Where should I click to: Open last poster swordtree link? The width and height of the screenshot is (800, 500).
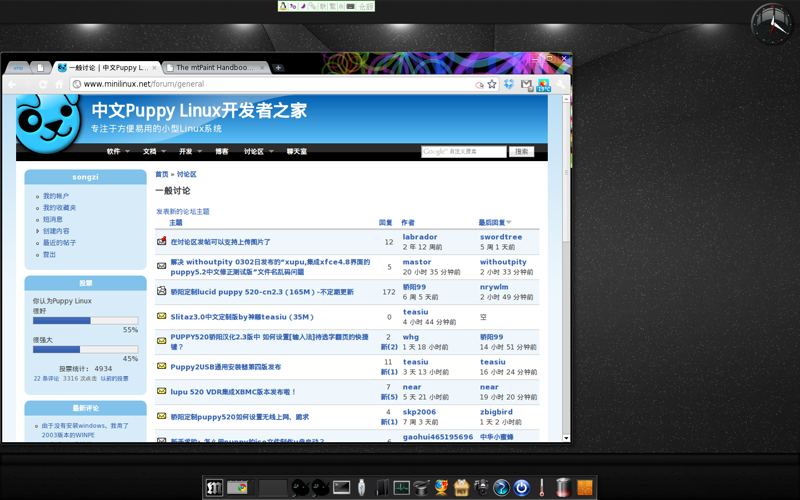coord(501,237)
